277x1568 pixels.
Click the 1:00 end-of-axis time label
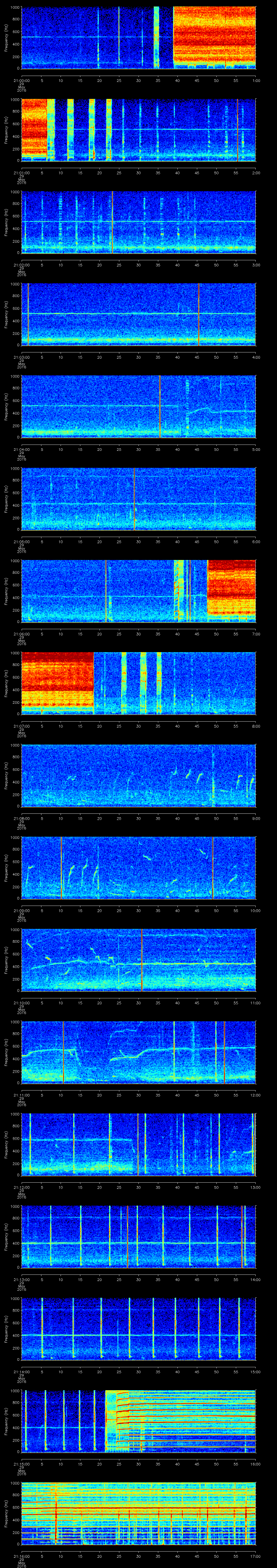(256, 80)
